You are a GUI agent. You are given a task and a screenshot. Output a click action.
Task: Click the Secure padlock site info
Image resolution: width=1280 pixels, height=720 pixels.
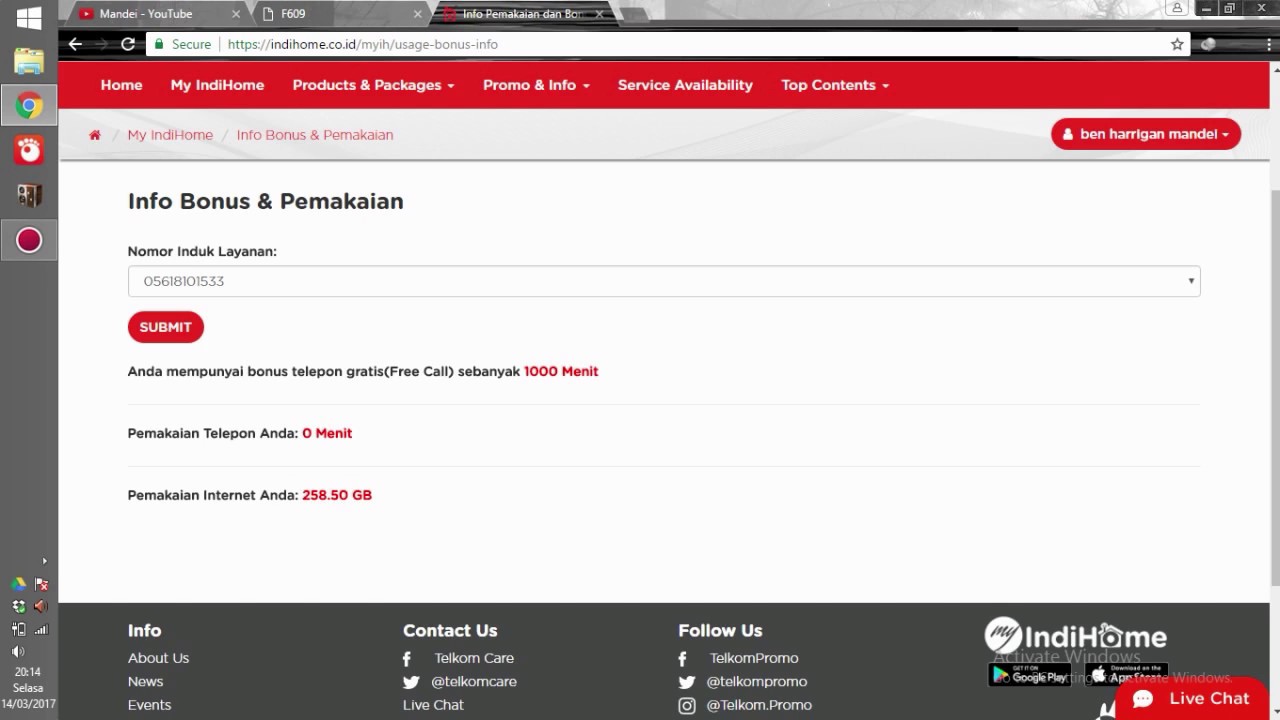point(181,44)
